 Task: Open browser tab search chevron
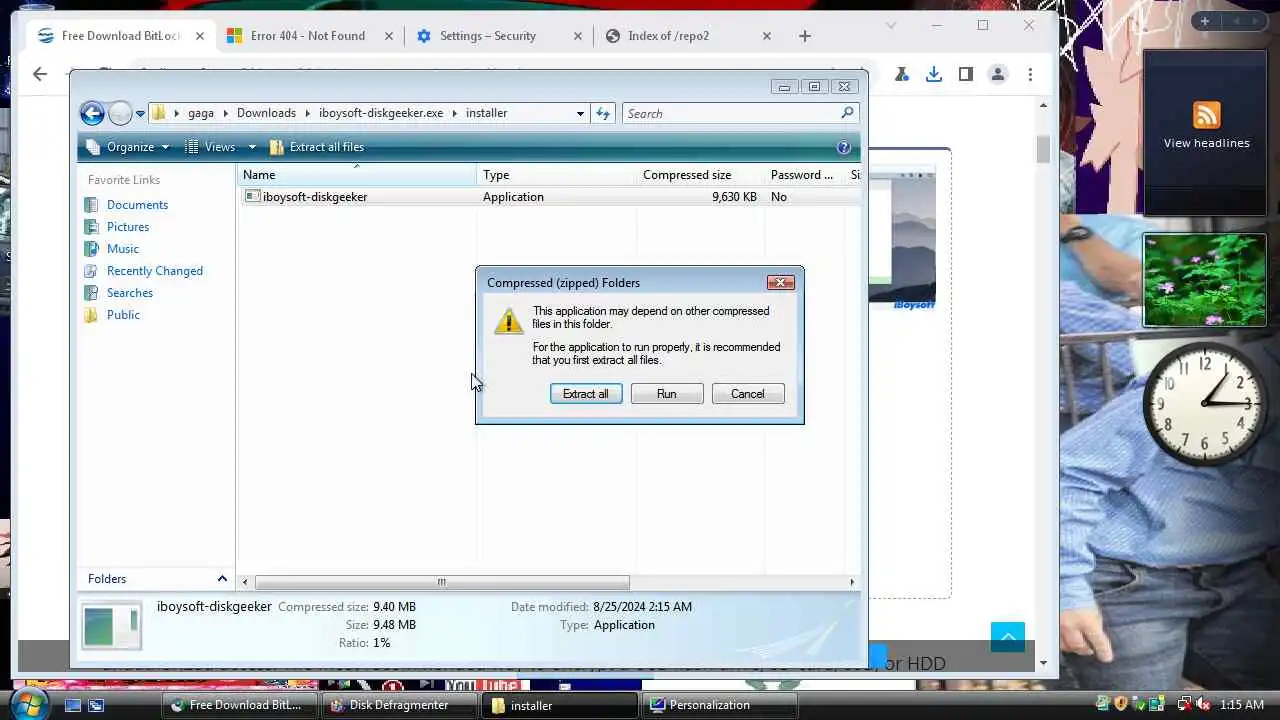tap(891, 25)
